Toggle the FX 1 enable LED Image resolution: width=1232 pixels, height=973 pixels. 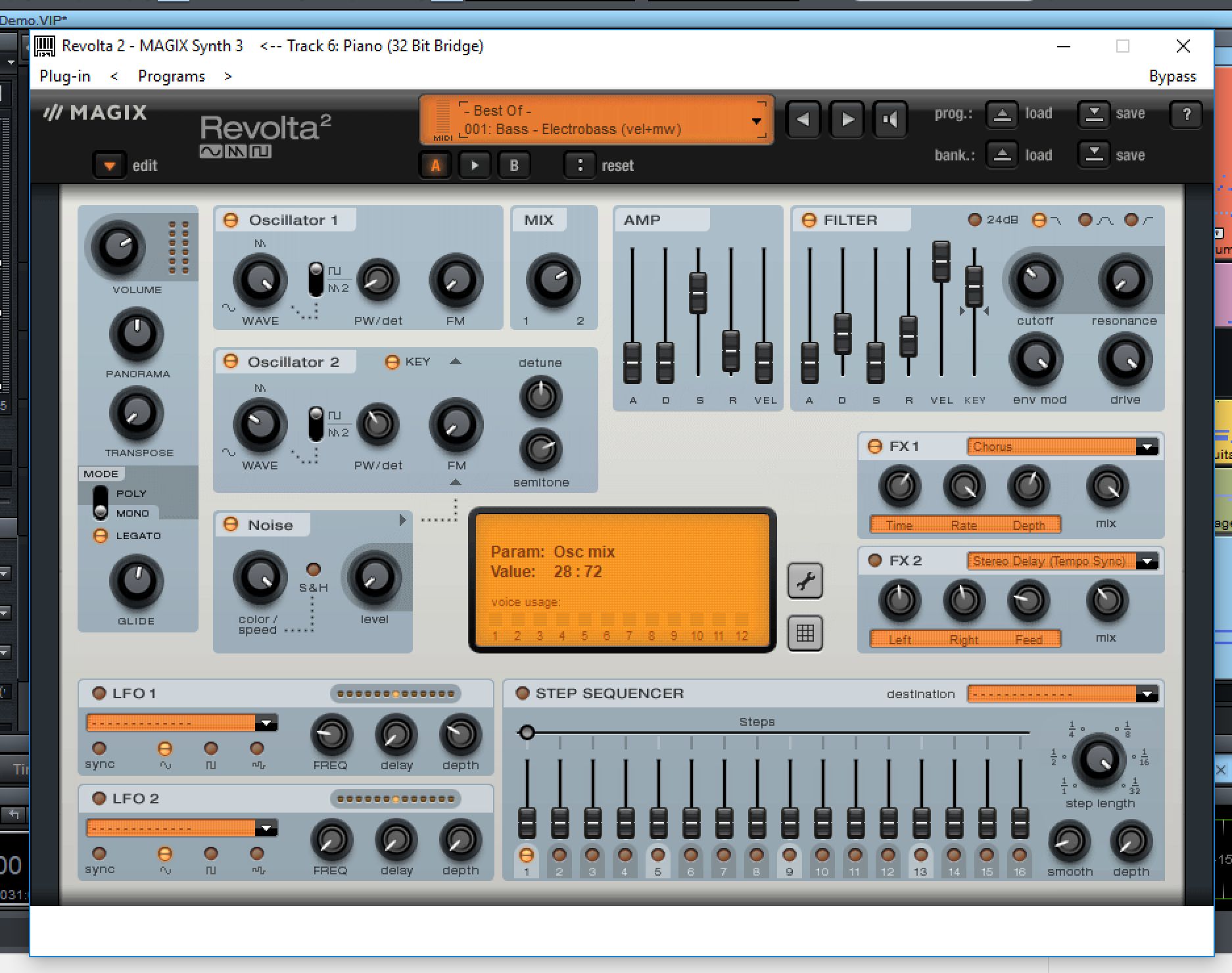click(x=875, y=446)
